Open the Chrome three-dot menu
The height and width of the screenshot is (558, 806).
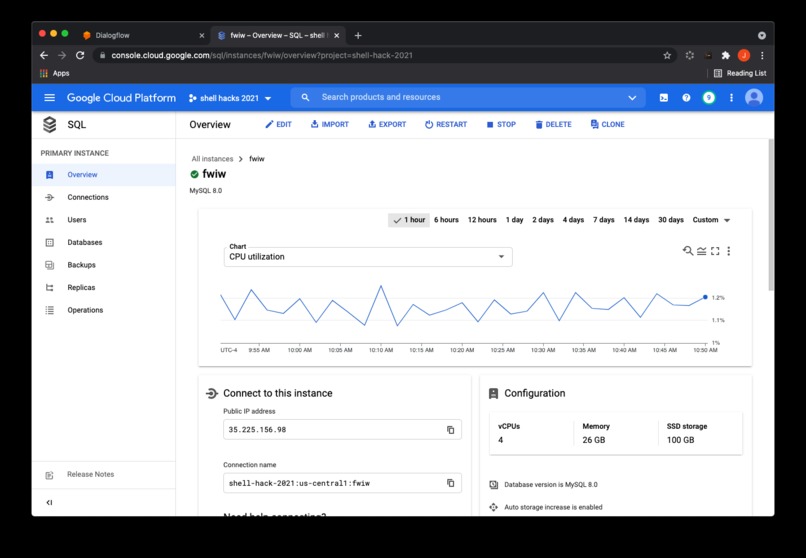coord(762,55)
